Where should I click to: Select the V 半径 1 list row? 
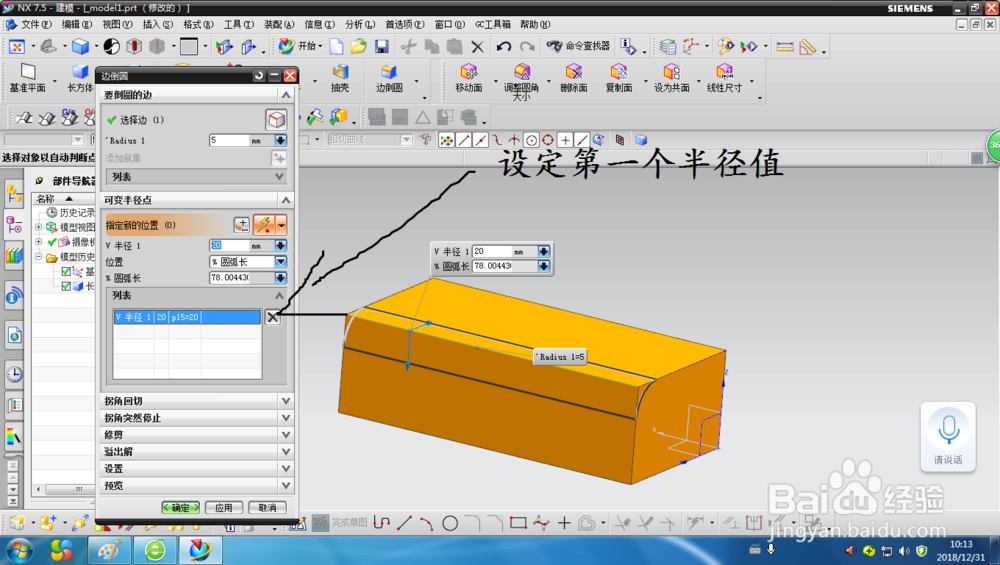click(x=187, y=317)
